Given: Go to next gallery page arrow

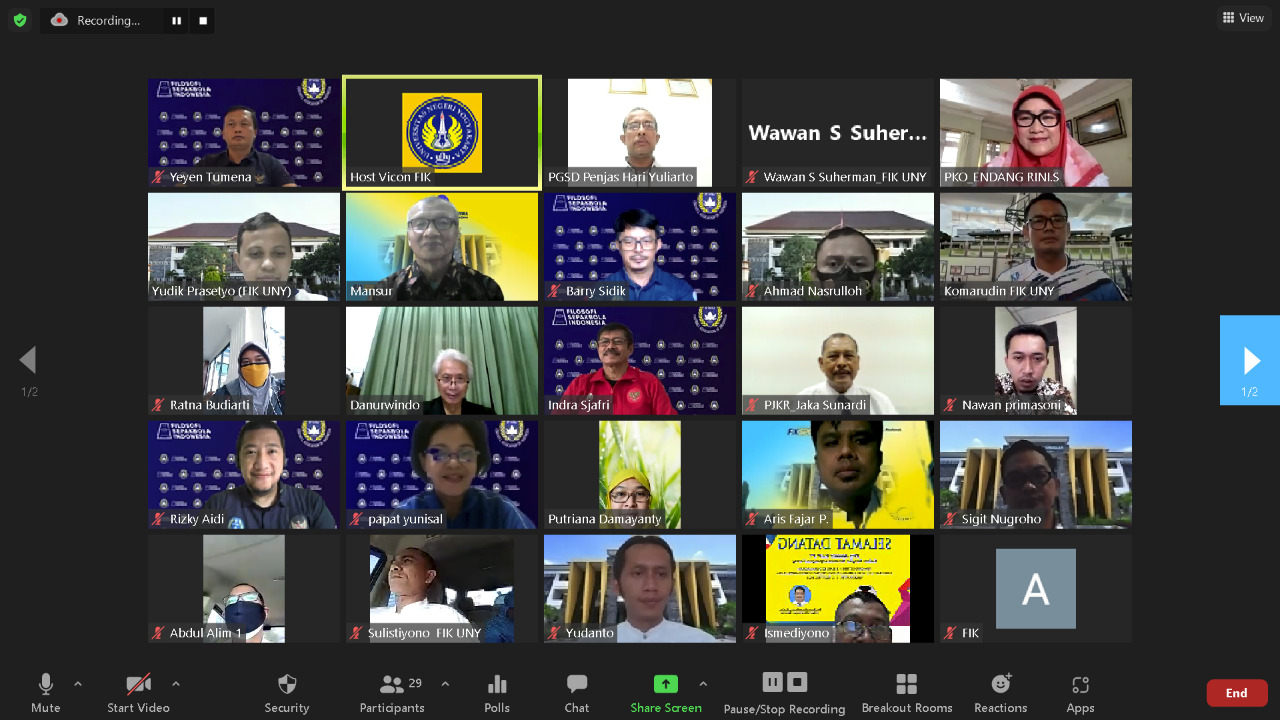Looking at the screenshot, I should (1250, 360).
